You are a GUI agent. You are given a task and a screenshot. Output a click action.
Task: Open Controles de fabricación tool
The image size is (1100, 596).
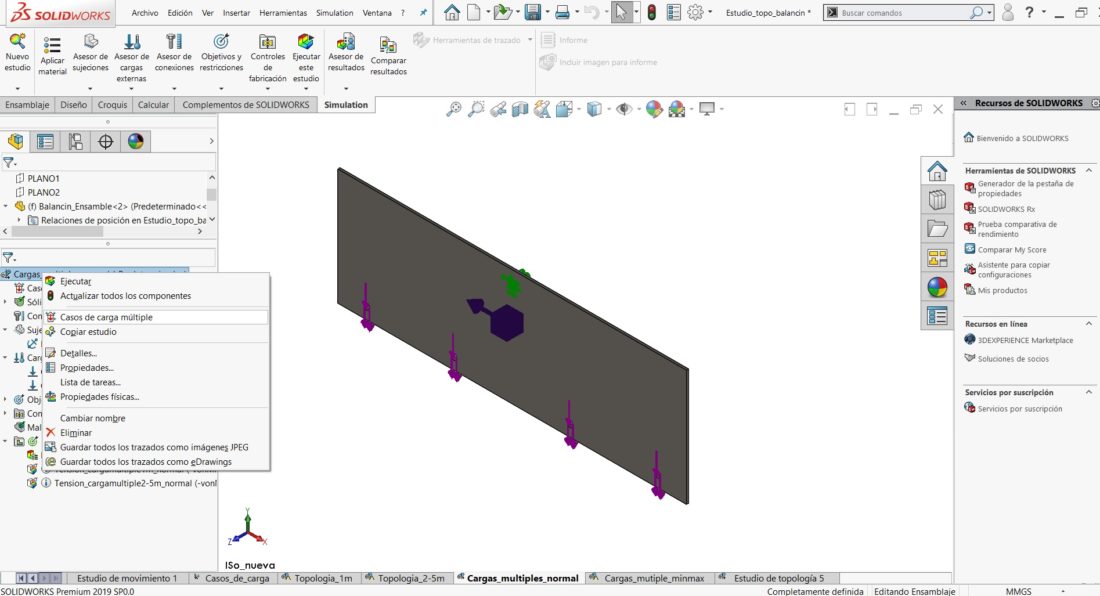click(x=267, y=41)
